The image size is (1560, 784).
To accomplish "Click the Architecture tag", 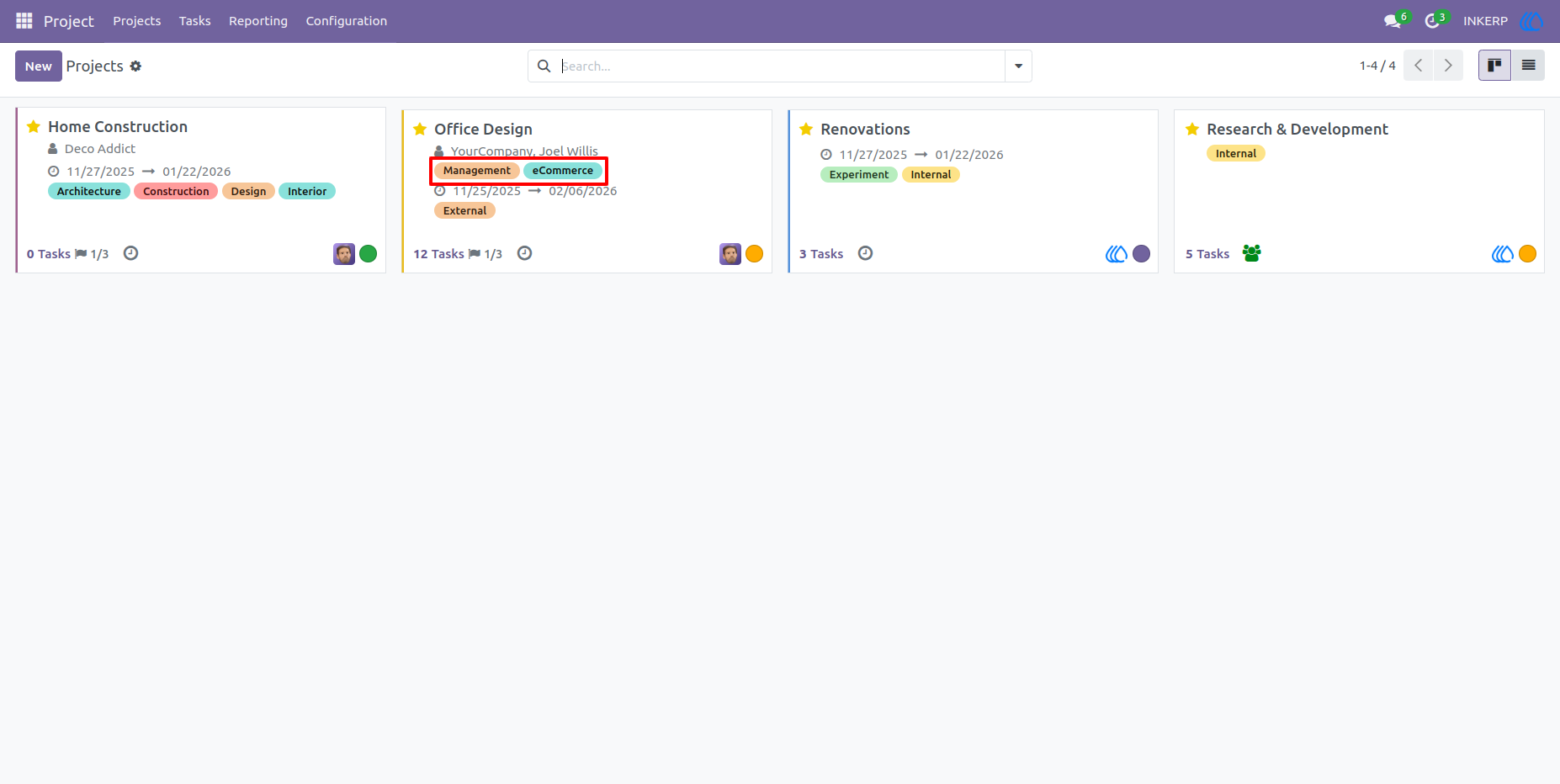I will (x=89, y=191).
